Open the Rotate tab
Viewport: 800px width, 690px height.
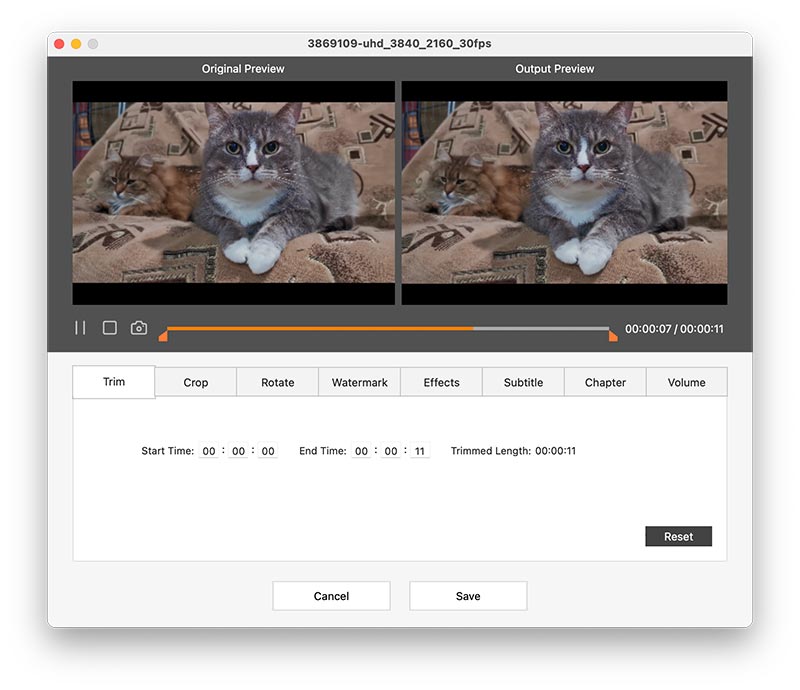click(x=276, y=382)
